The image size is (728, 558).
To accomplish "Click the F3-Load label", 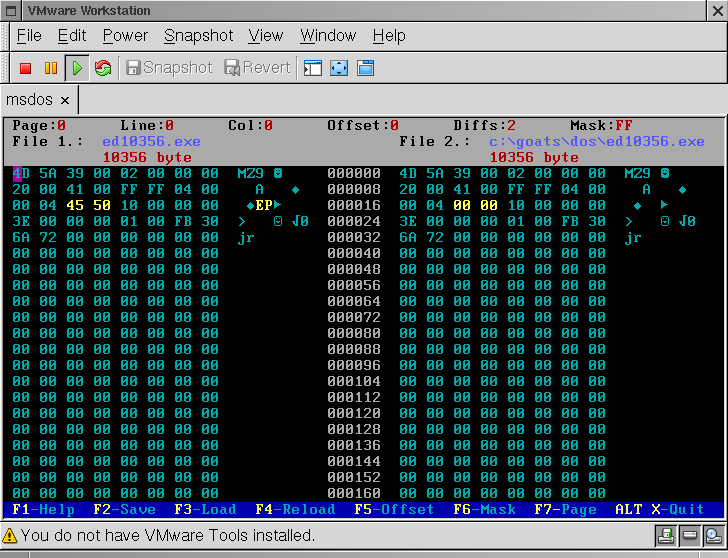I will point(205,510).
